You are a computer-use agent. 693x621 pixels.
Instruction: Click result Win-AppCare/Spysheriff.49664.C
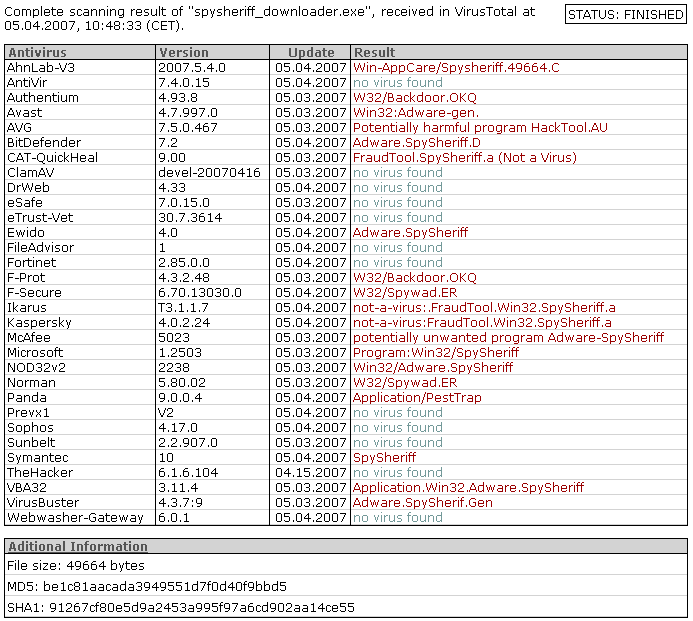(456, 68)
